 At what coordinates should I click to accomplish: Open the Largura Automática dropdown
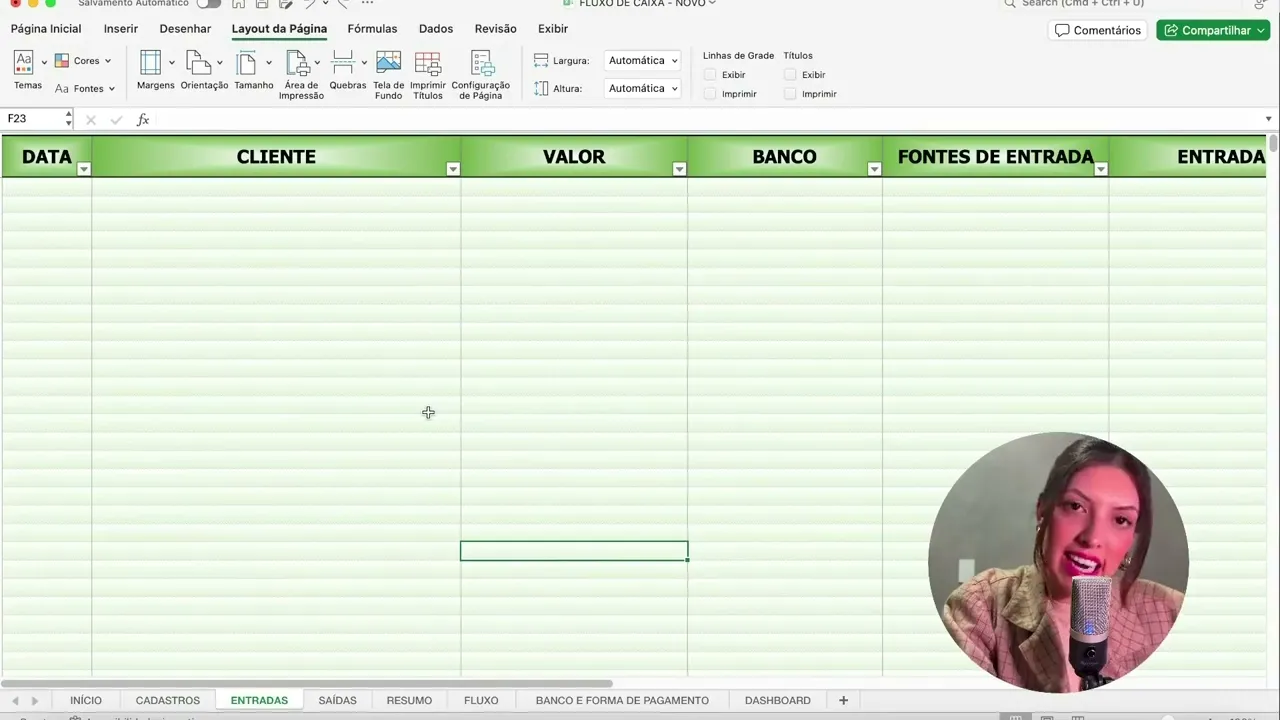tap(643, 61)
